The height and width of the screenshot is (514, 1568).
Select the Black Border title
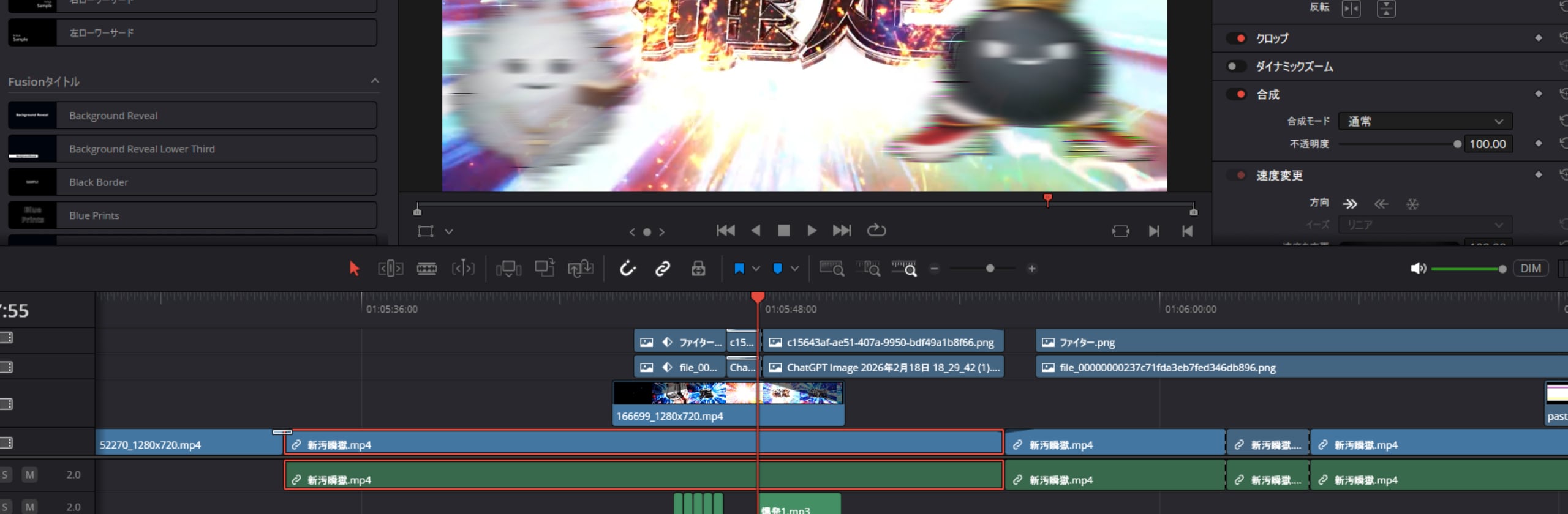point(192,182)
